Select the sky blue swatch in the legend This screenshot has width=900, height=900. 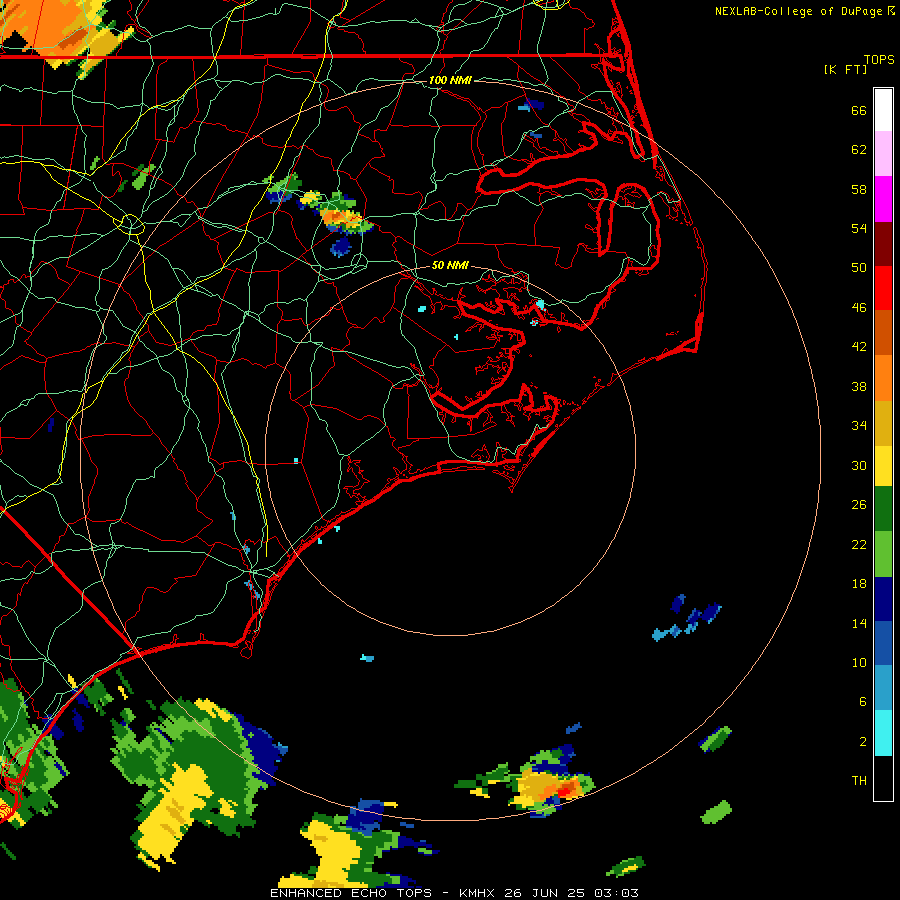[883, 688]
